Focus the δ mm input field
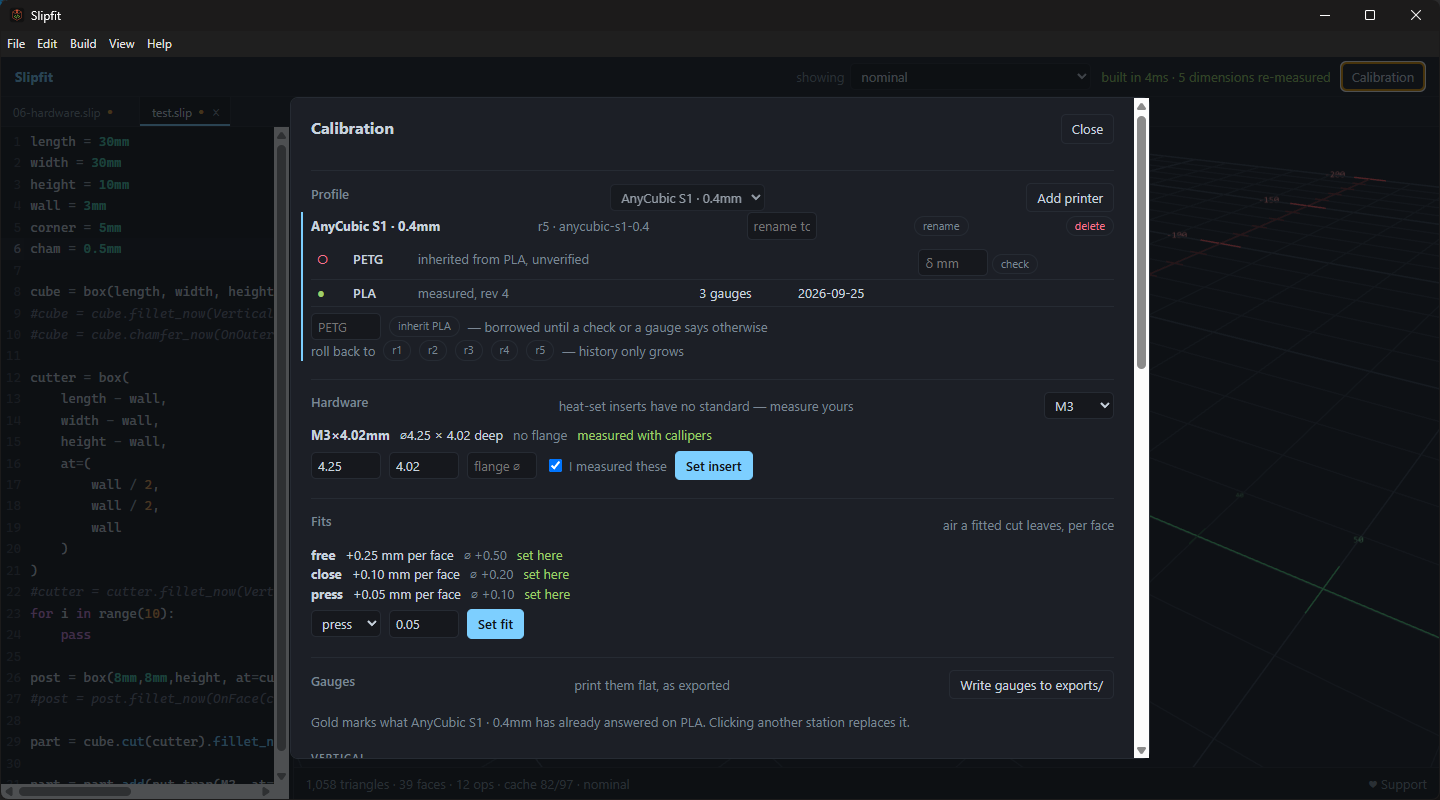This screenshot has width=1440, height=800. 953,263
